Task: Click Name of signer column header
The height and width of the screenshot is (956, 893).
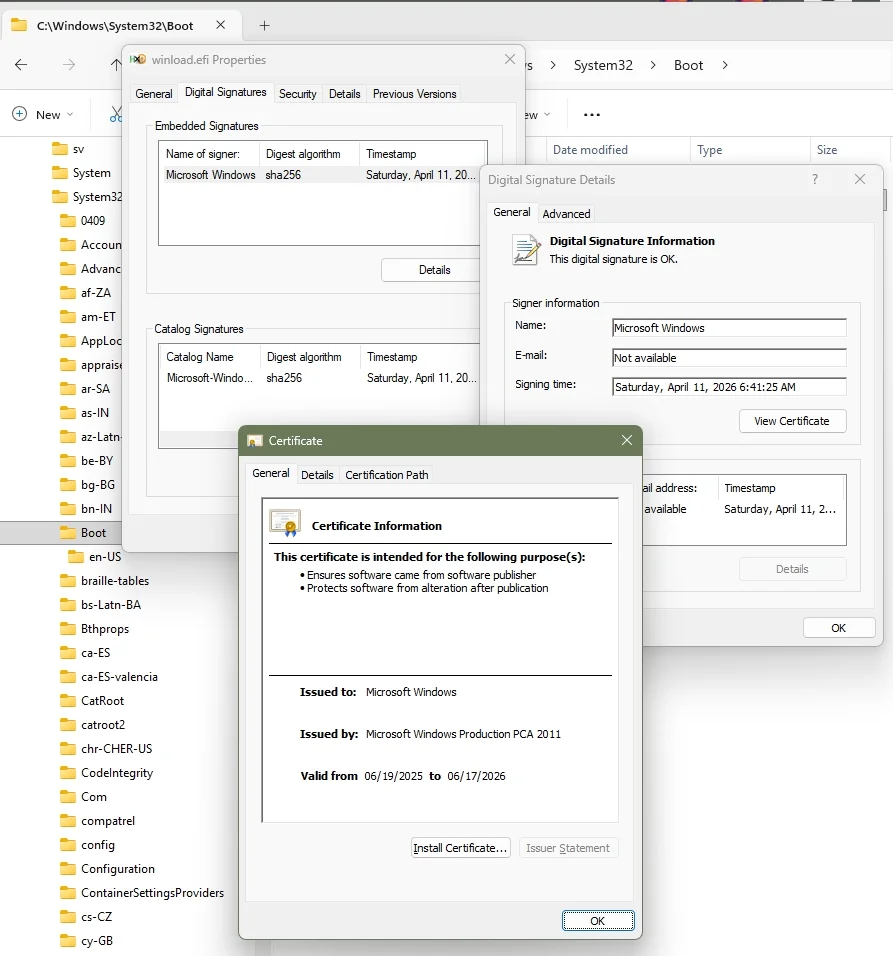Action: [209, 154]
